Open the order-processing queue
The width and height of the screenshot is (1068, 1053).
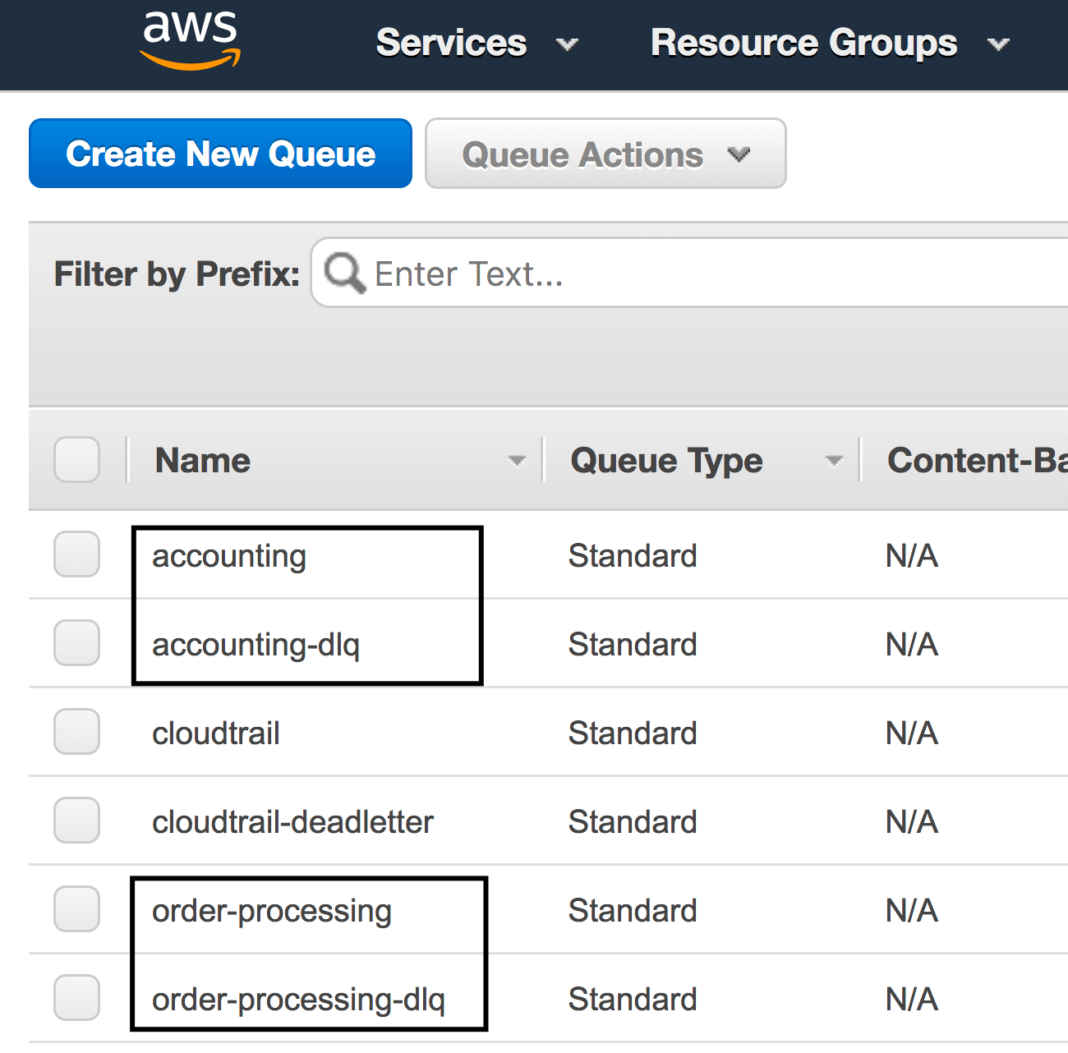click(271, 910)
